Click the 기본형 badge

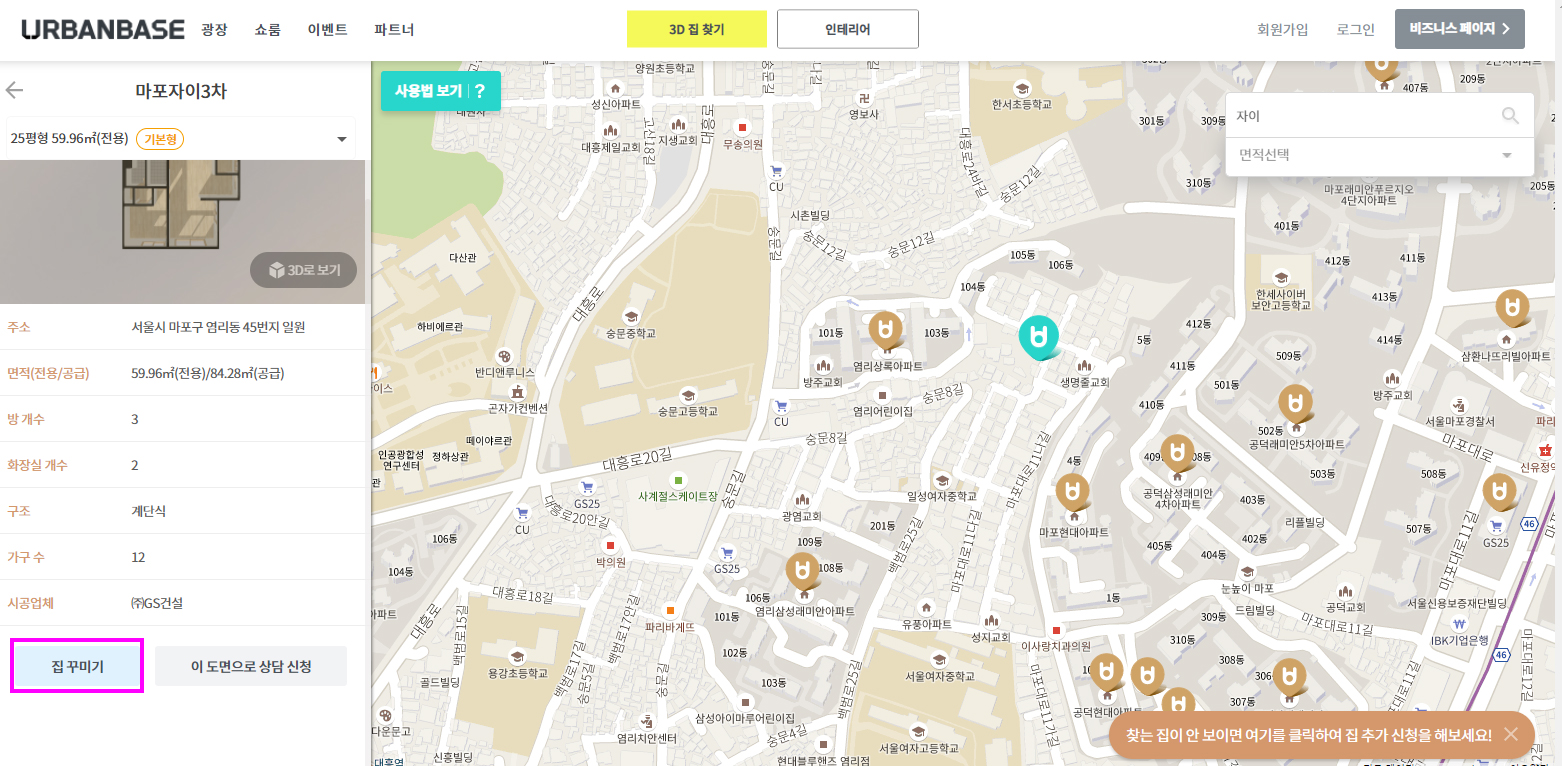point(160,138)
